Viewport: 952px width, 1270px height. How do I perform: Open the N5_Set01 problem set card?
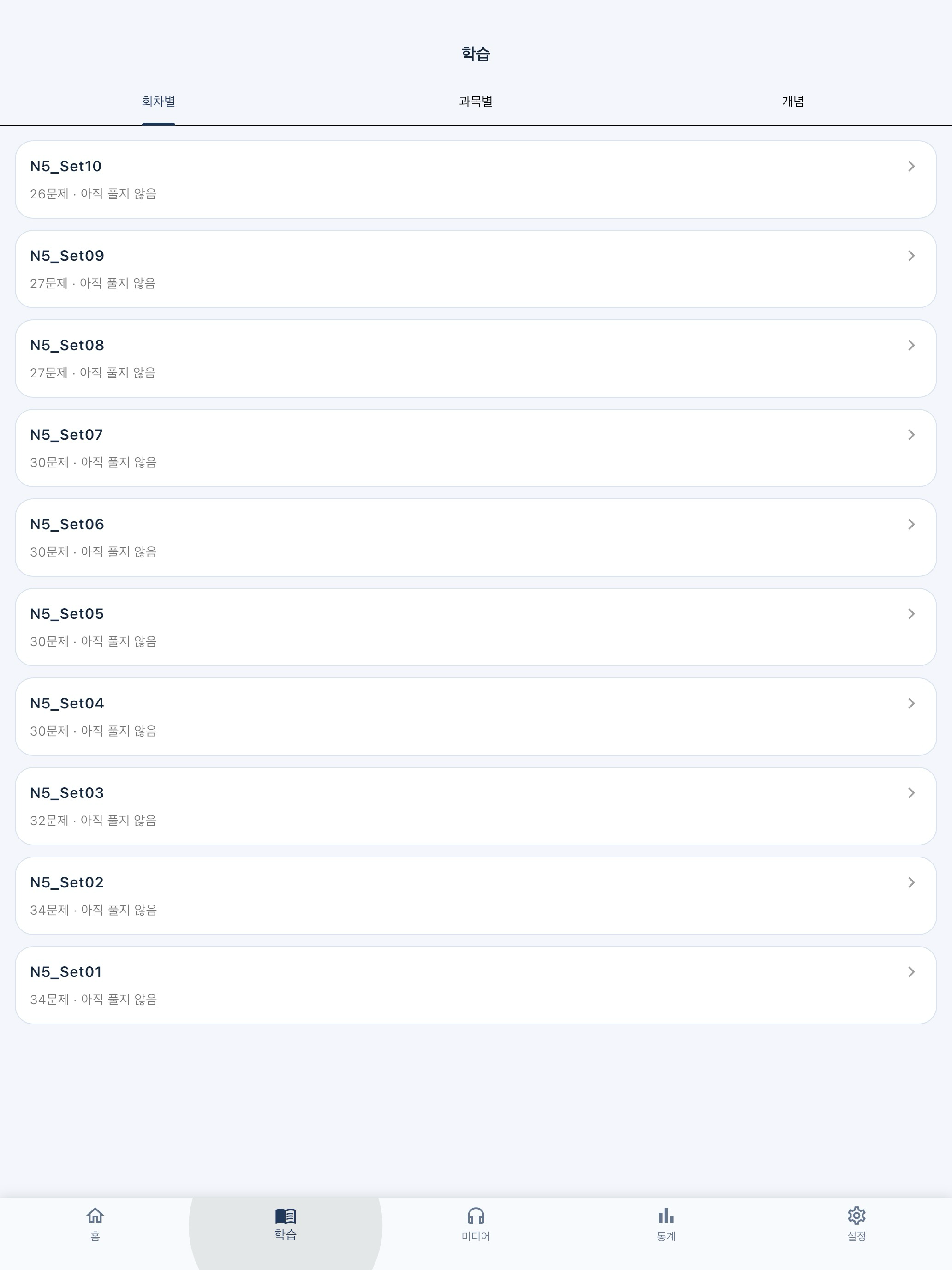476,985
